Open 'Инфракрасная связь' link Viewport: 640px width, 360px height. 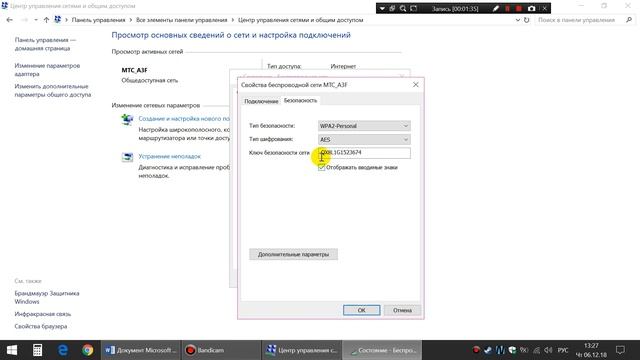tap(43, 314)
